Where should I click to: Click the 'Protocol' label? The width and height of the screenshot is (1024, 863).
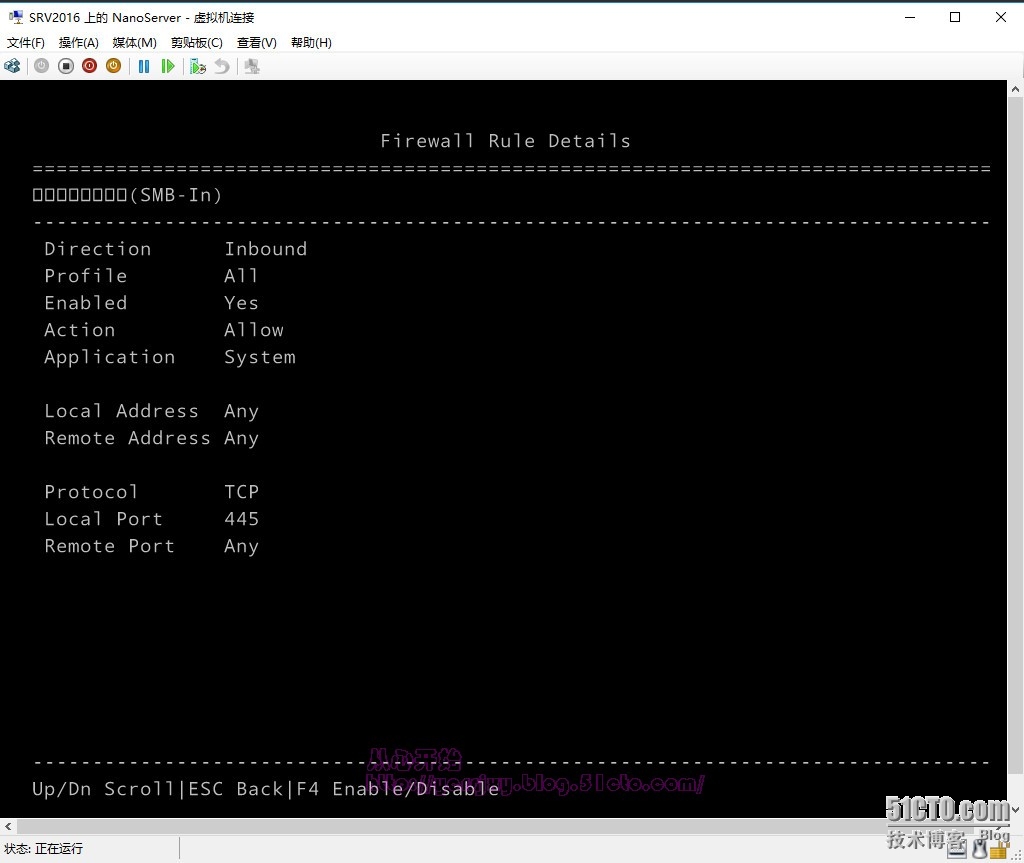tap(91, 492)
